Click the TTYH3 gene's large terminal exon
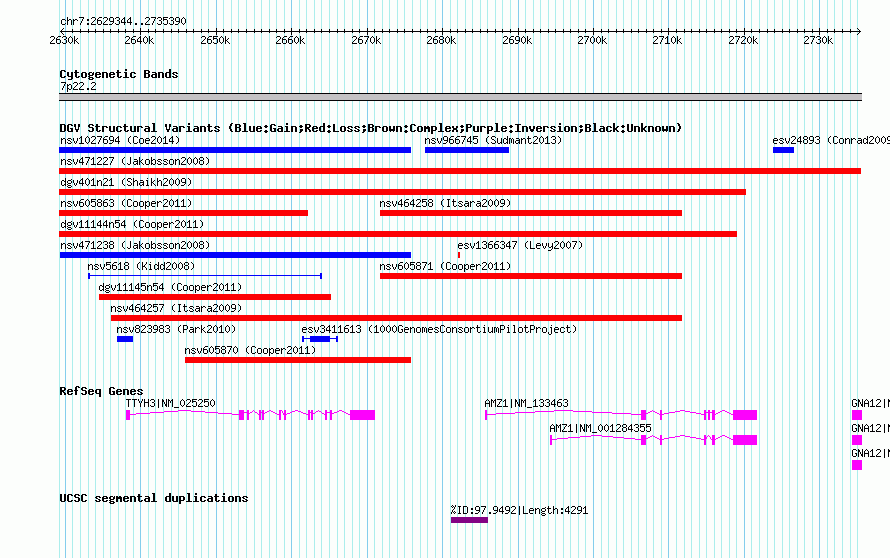The height and width of the screenshot is (558, 890). point(362,415)
